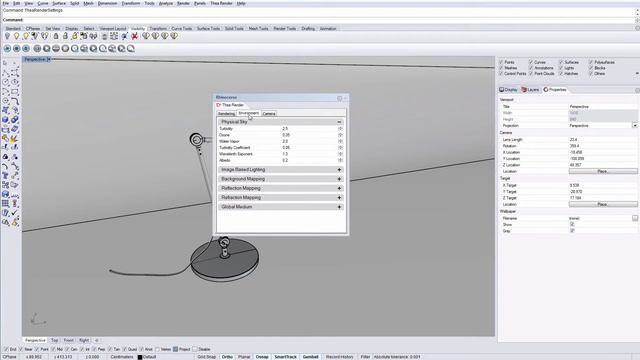This screenshot has height=360, width=640.
Task: Click the target Location Place button
Action: pos(603,204)
